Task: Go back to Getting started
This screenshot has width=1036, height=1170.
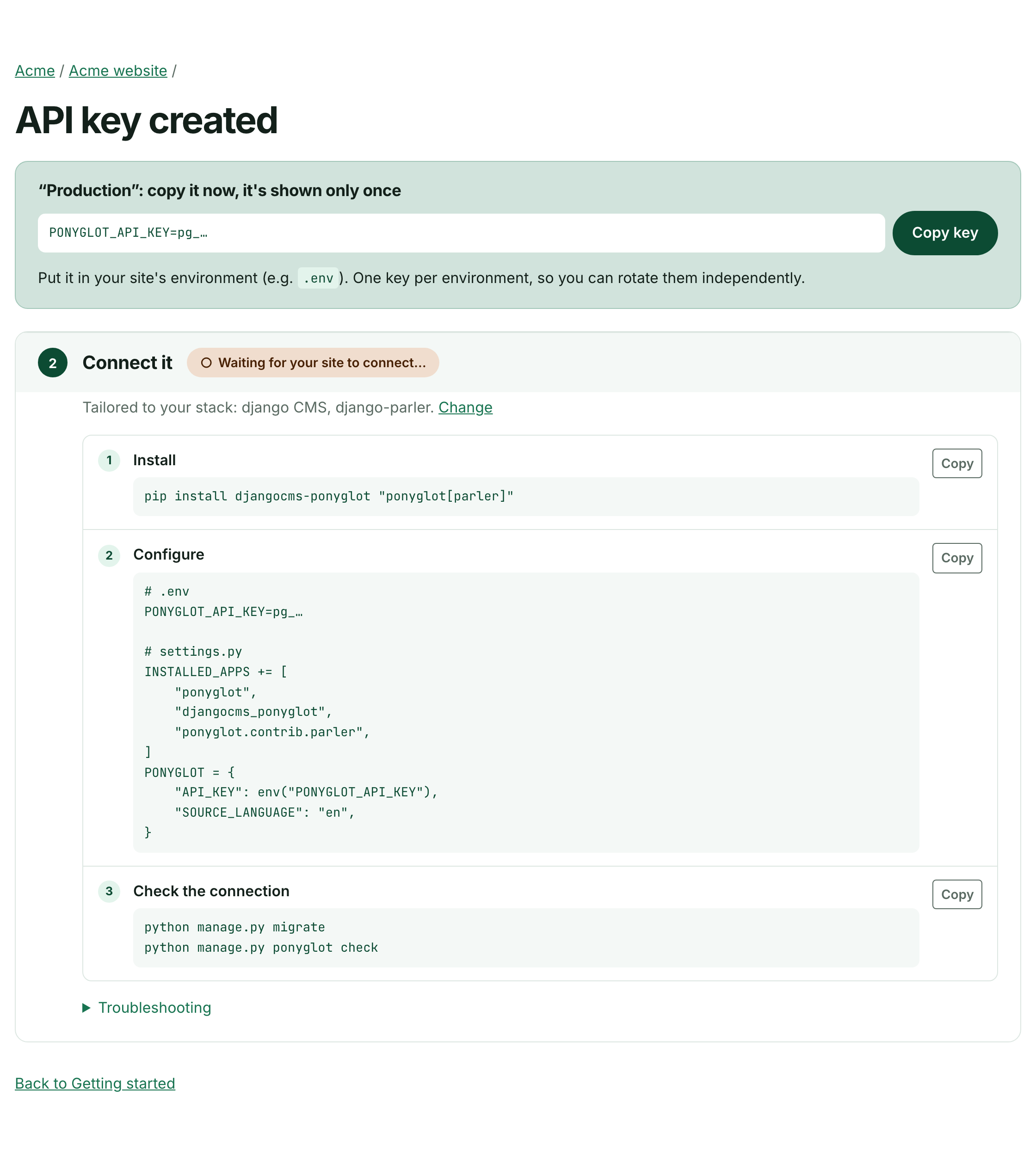Action: [95, 1084]
